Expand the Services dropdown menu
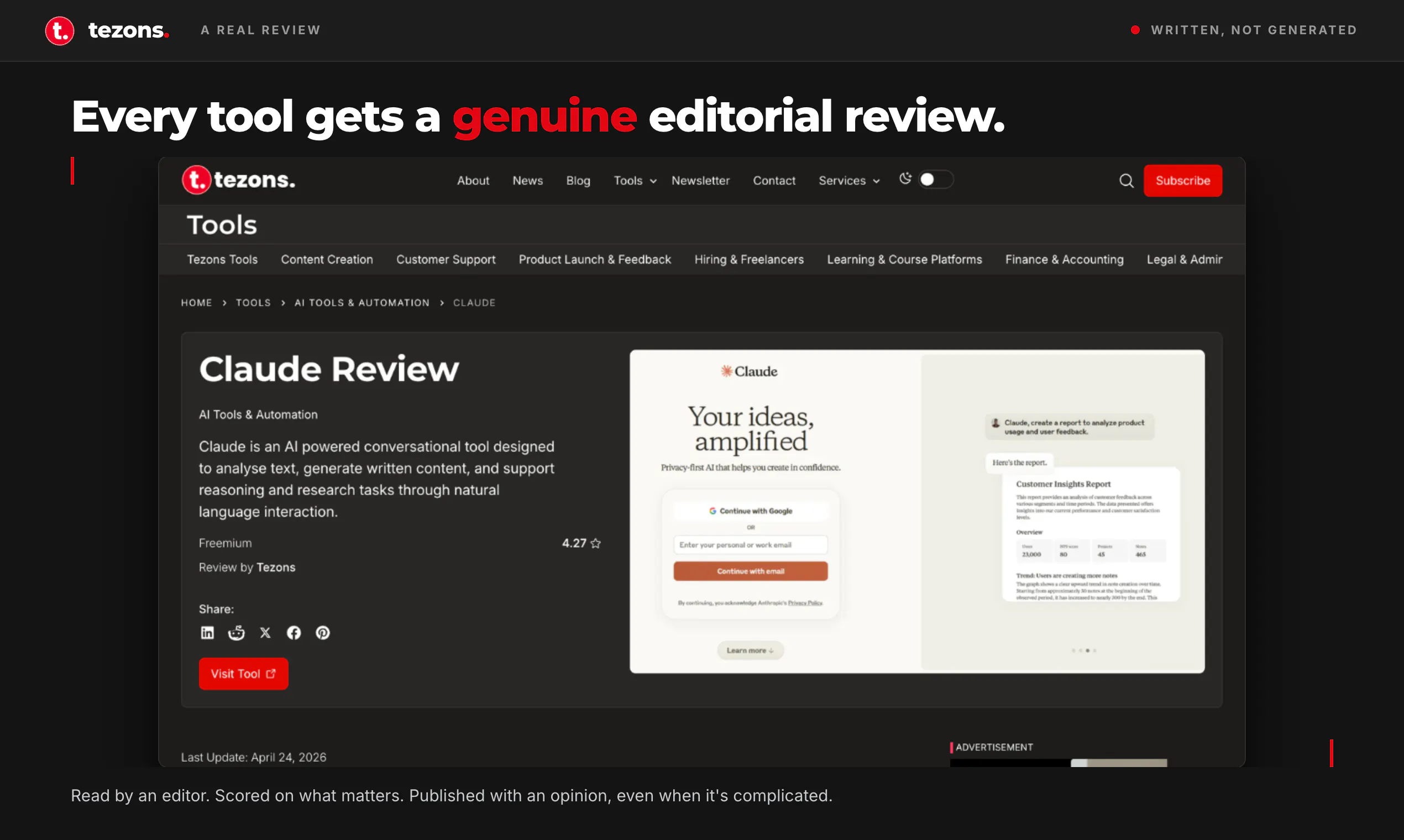Viewport: 1404px width, 840px height. (x=849, y=181)
